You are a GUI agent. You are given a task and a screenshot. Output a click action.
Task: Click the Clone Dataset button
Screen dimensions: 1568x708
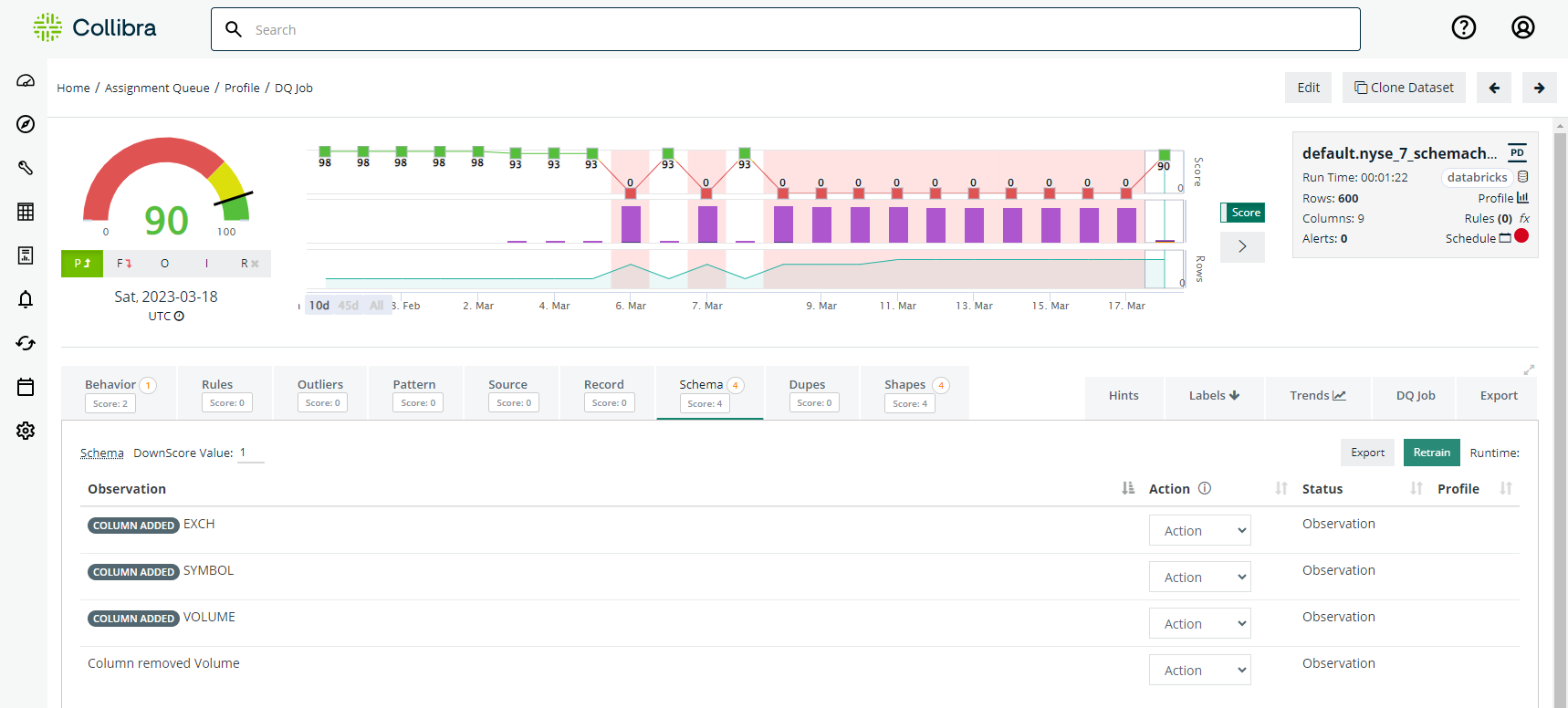coord(1404,88)
